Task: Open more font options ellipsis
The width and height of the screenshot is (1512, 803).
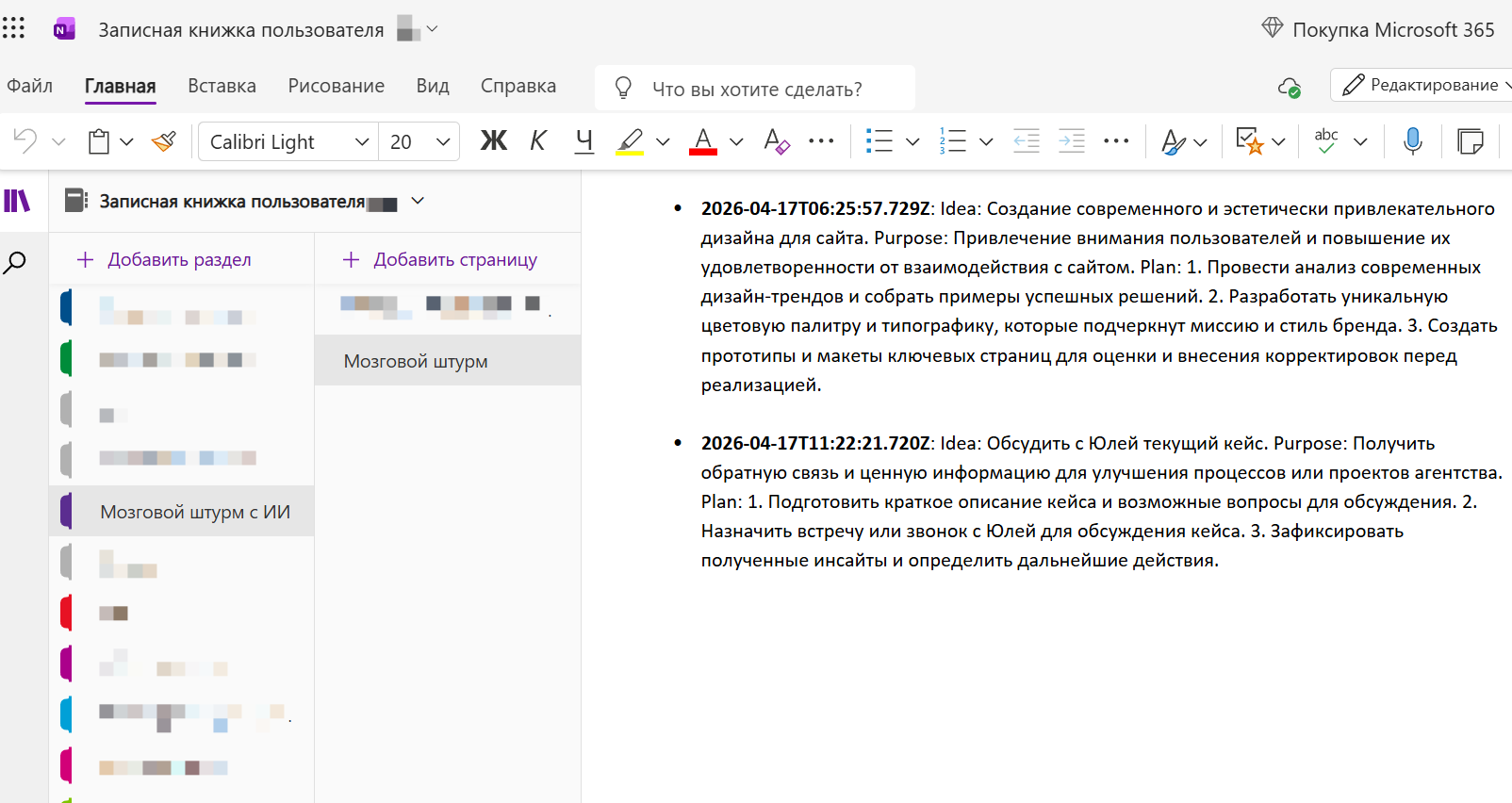Action: pos(821,141)
